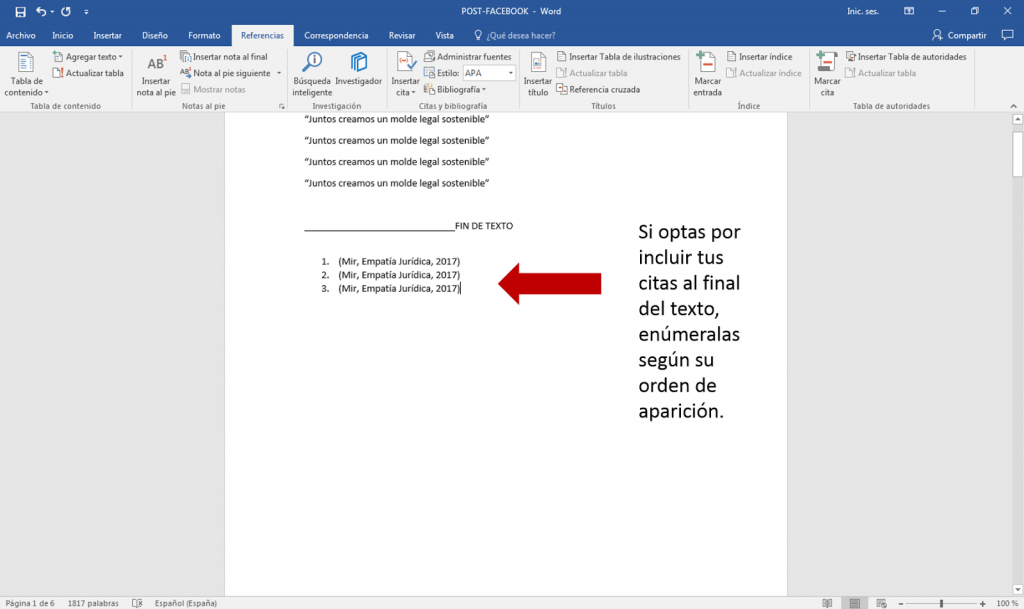Click Página 1 de 6 in status bar
1024x609 pixels.
pos(30,603)
